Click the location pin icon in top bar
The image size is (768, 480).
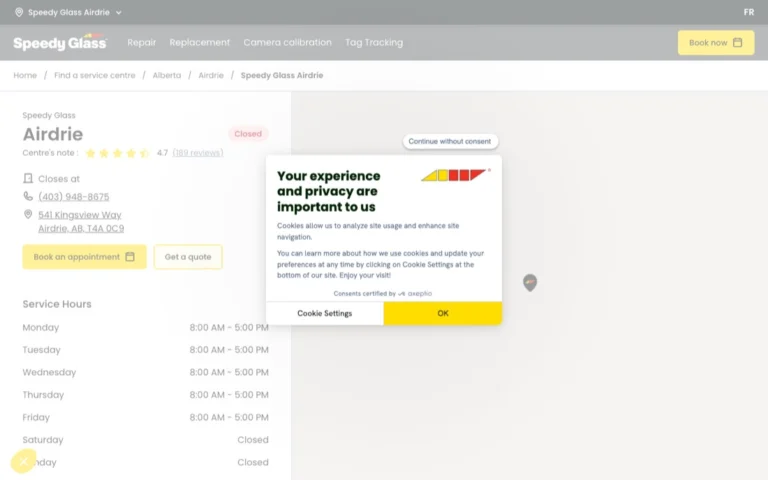[x=19, y=12]
